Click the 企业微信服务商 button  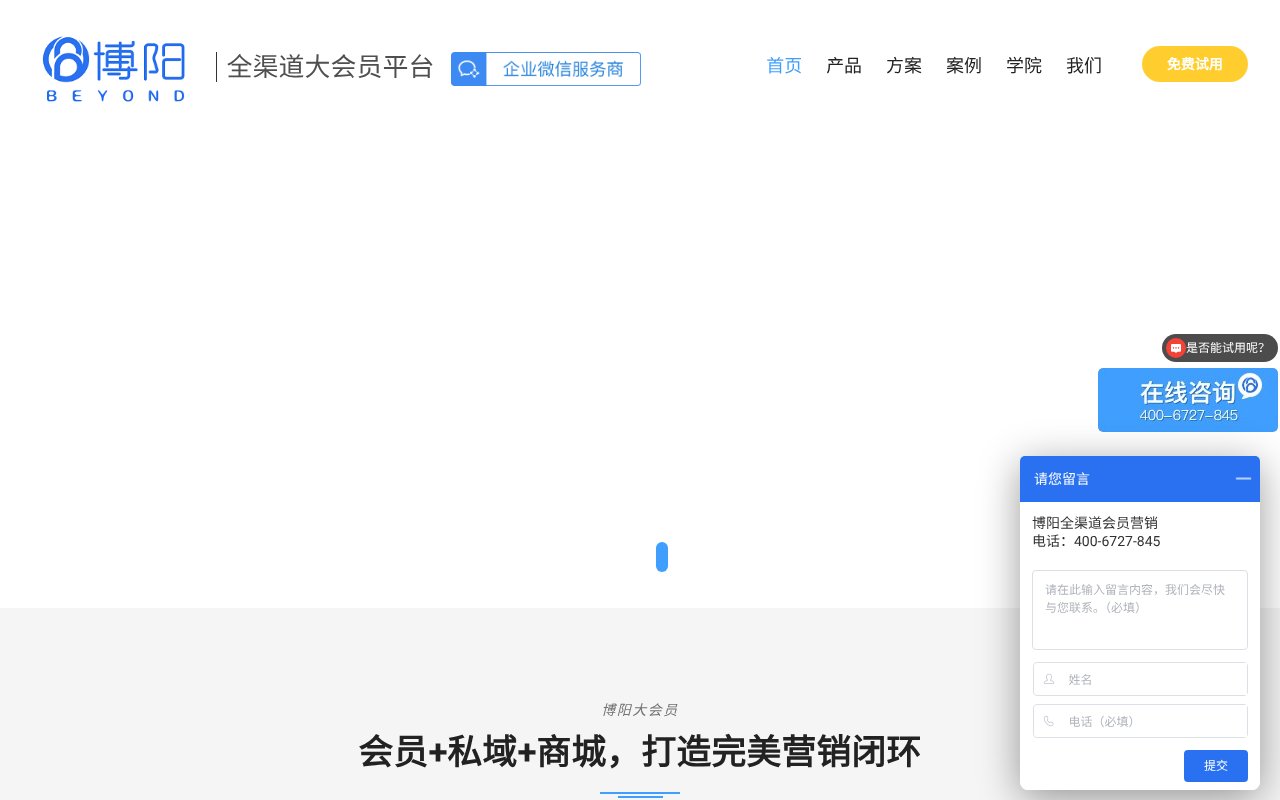click(x=563, y=69)
